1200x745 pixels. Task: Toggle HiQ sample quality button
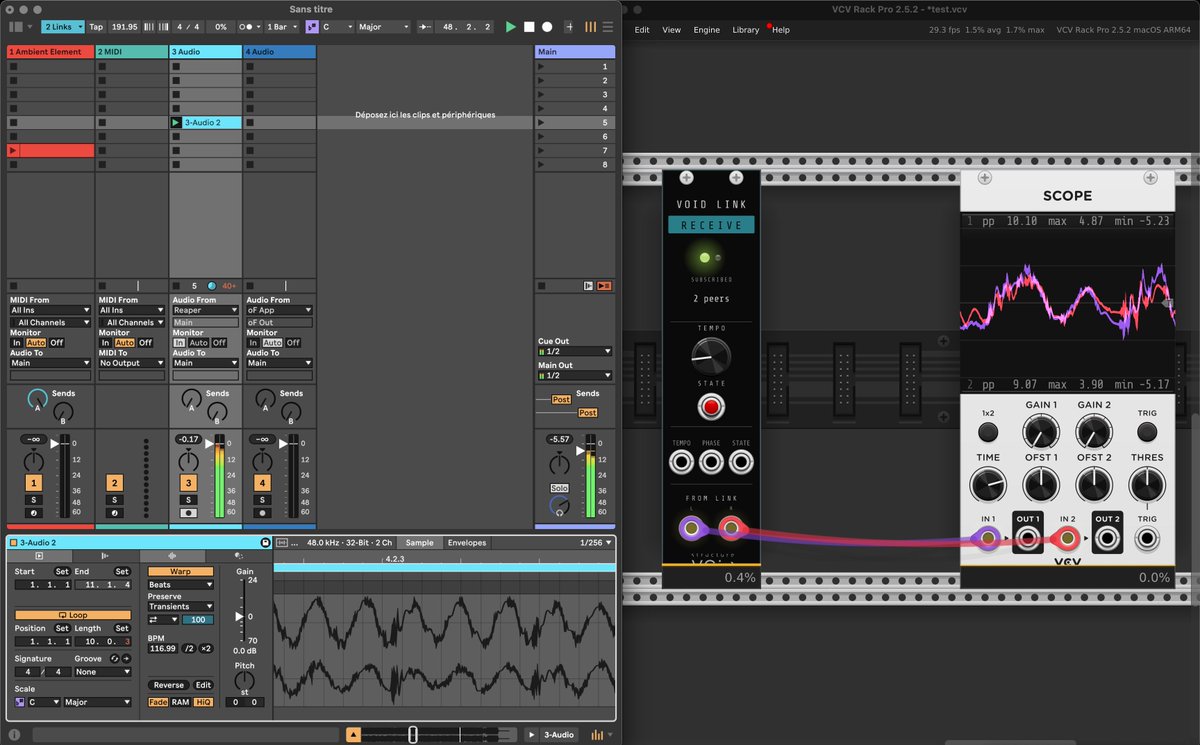click(x=203, y=702)
